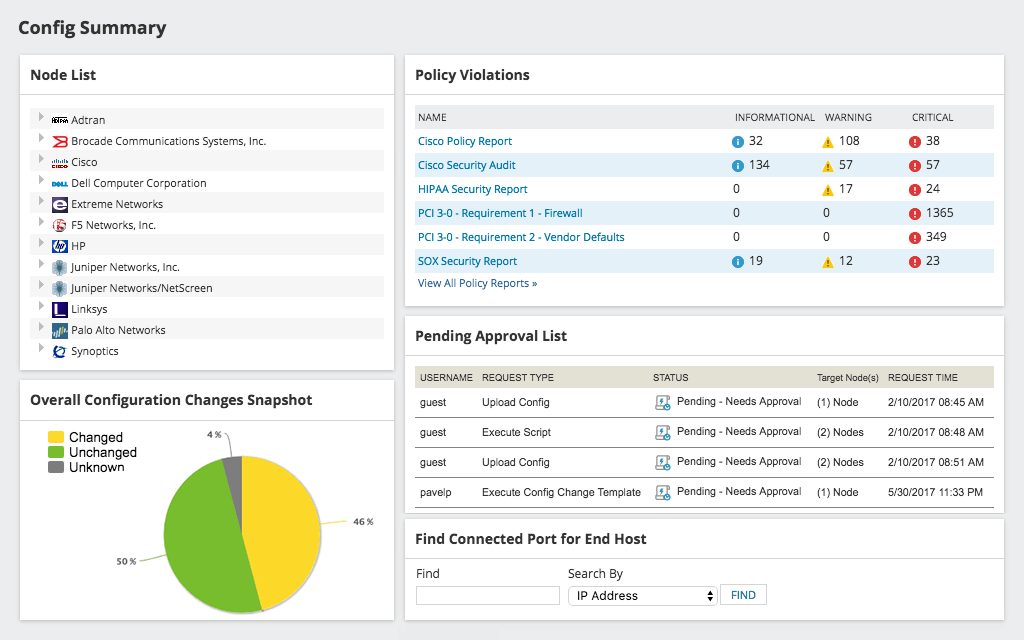Click the Linksys vendor icon
The image size is (1024, 640).
pos(57,309)
